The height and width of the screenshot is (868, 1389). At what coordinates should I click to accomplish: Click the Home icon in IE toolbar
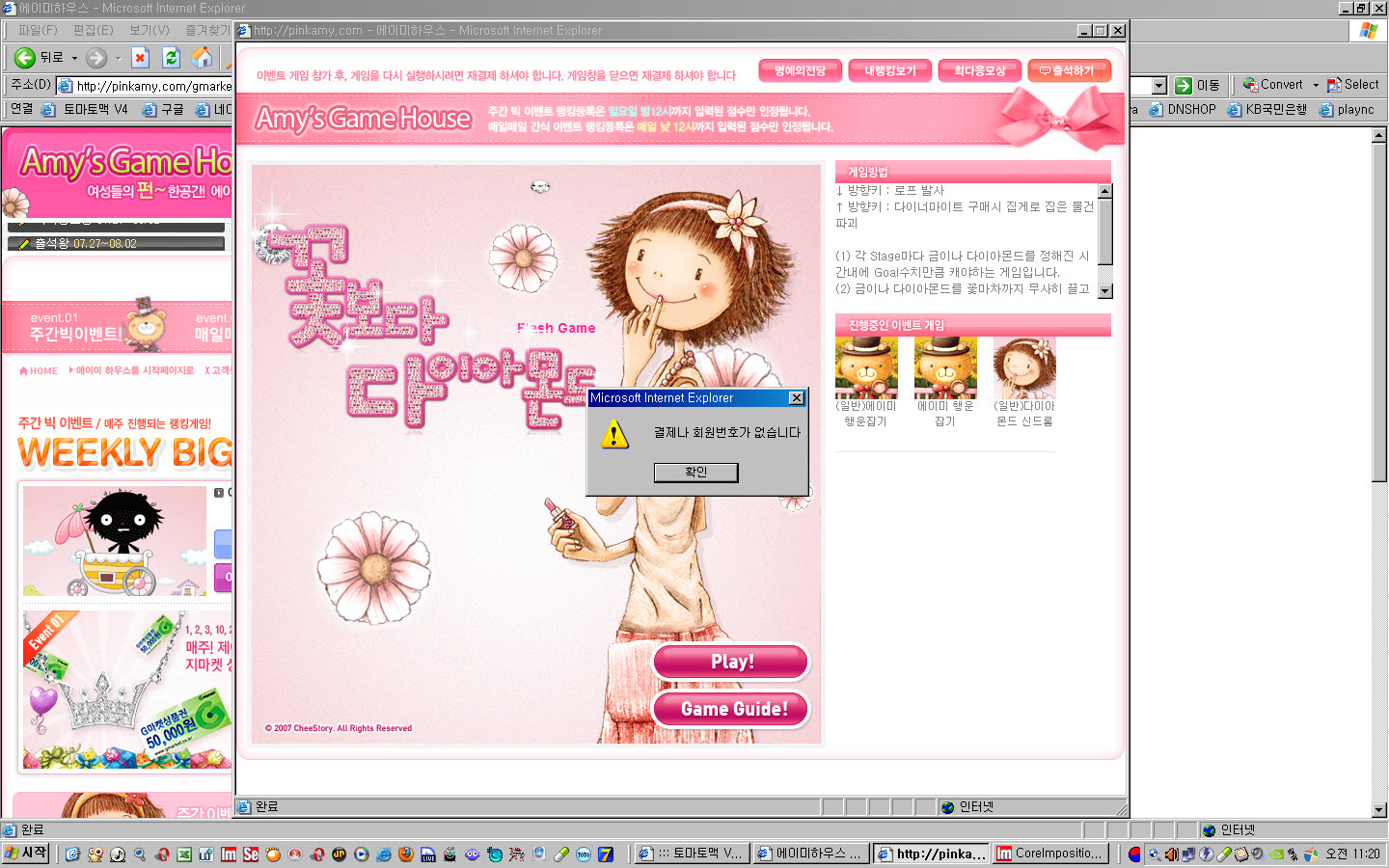click(x=202, y=58)
